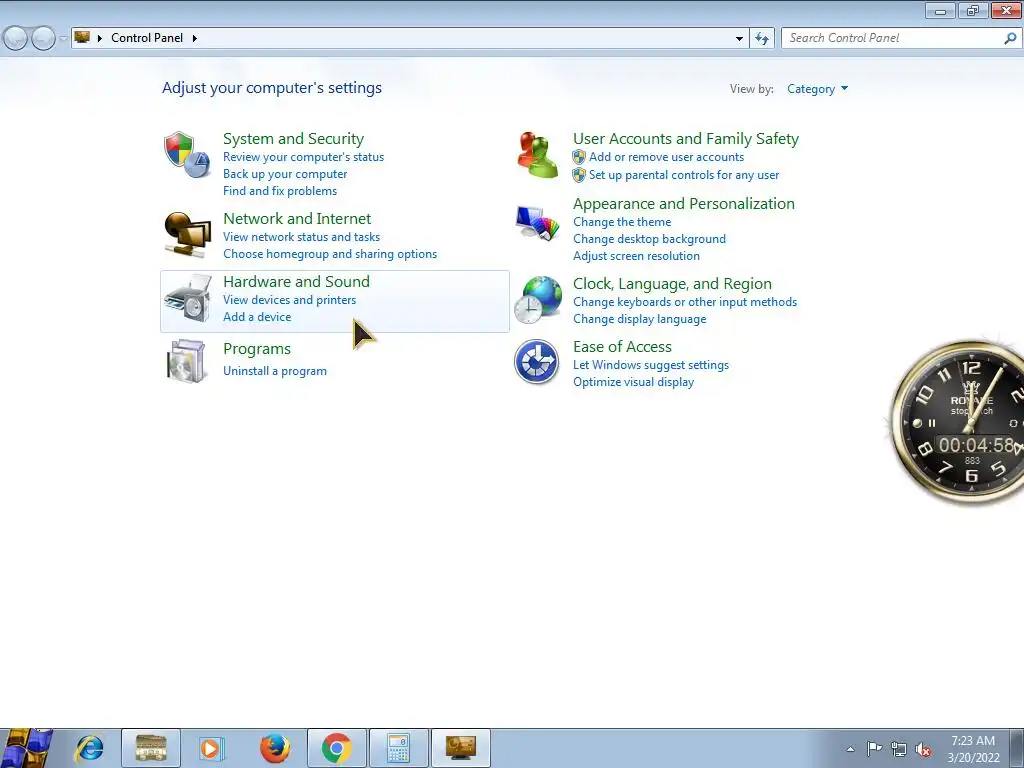1024x768 pixels.
Task: Click the search magnifier icon
Action: 1010,38
